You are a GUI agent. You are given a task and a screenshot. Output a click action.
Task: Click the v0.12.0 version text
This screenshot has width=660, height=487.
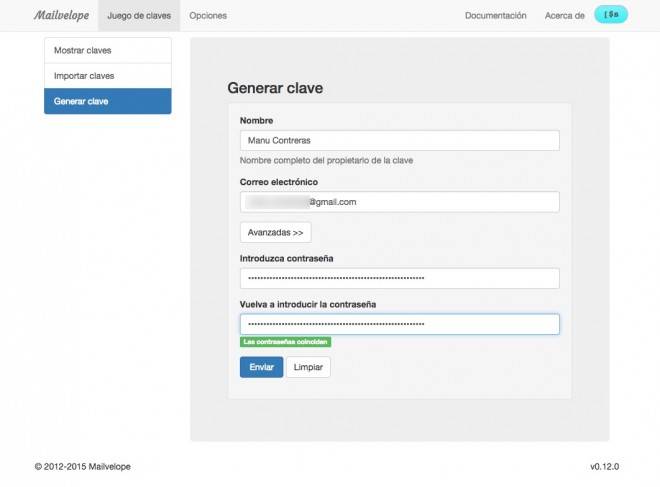604,466
